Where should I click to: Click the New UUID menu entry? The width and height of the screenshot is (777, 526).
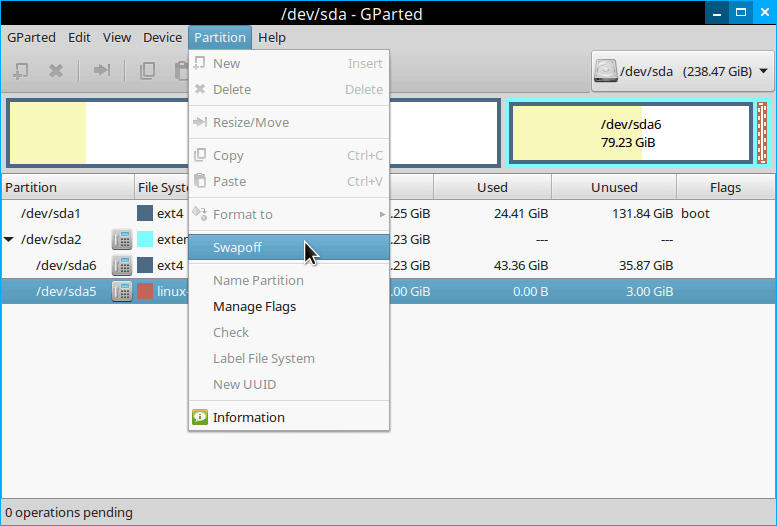289,384
